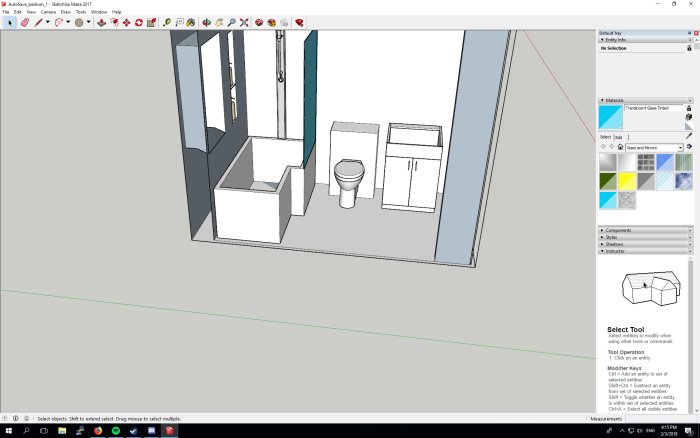Select the sky reflection mirror swatch

pos(683,181)
